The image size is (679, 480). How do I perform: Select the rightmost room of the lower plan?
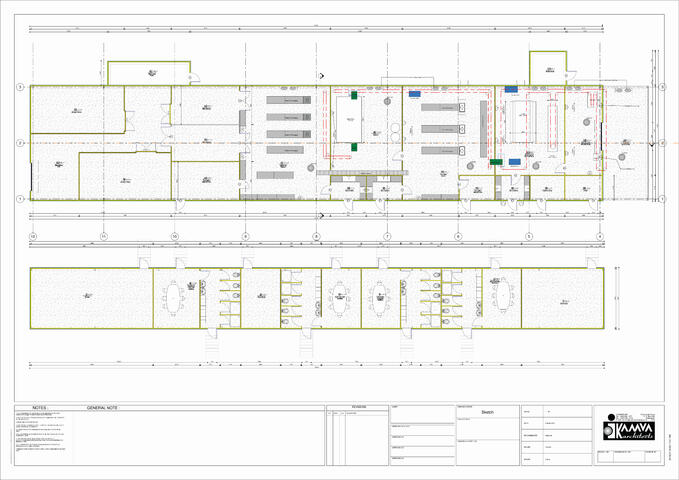tap(560, 297)
